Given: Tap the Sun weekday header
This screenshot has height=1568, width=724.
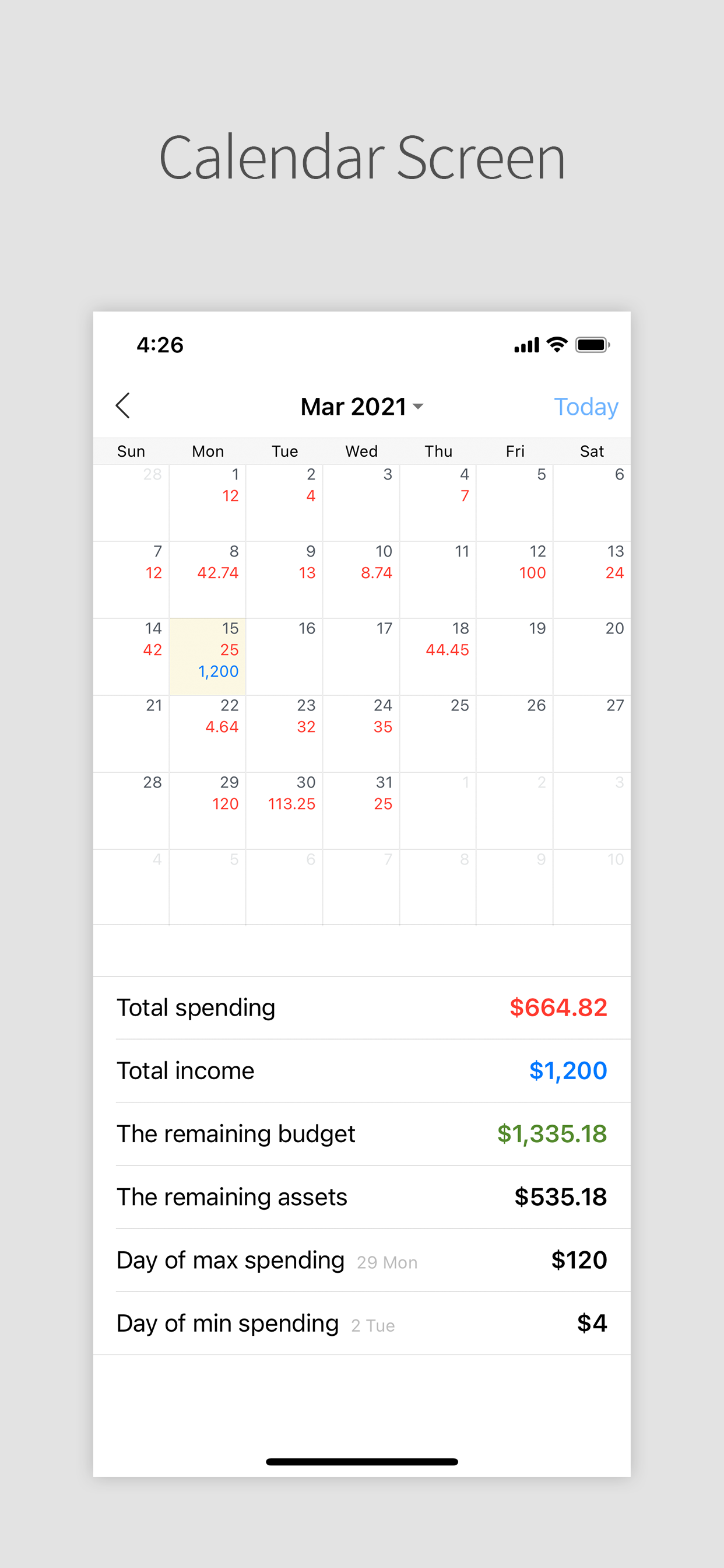Looking at the screenshot, I should [x=131, y=451].
